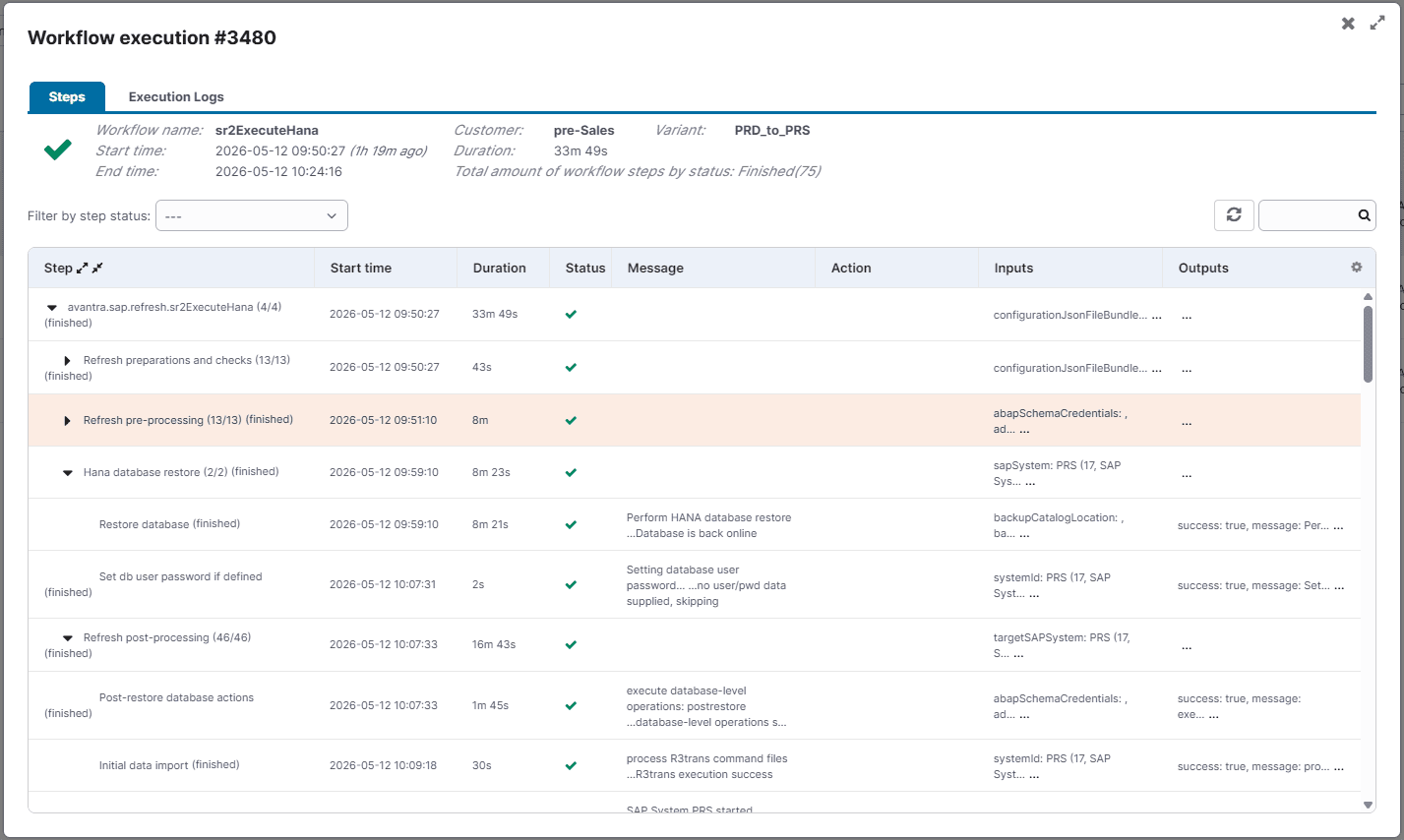The height and width of the screenshot is (840, 1404).
Task: Switch to the Steps tab
Action: [x=67, y=96]
